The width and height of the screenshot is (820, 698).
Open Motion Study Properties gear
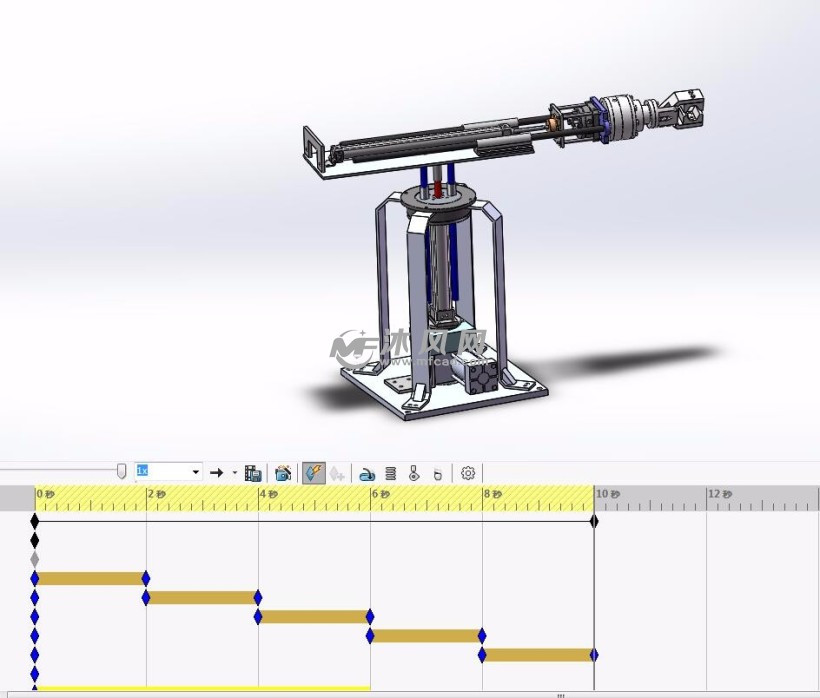468,473
